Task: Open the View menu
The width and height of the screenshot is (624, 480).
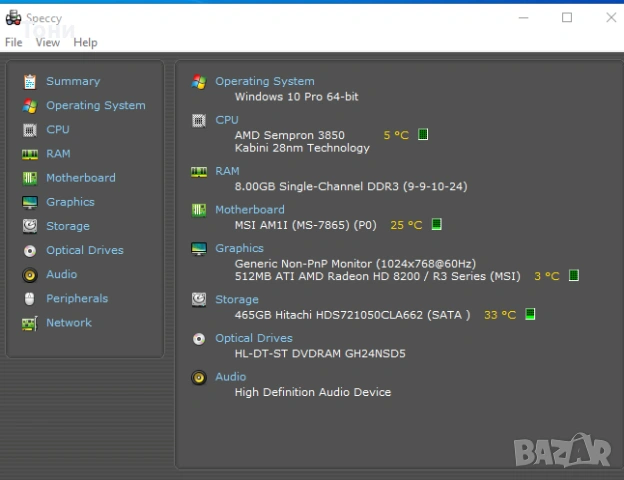Action: click(x=48, y=43)
